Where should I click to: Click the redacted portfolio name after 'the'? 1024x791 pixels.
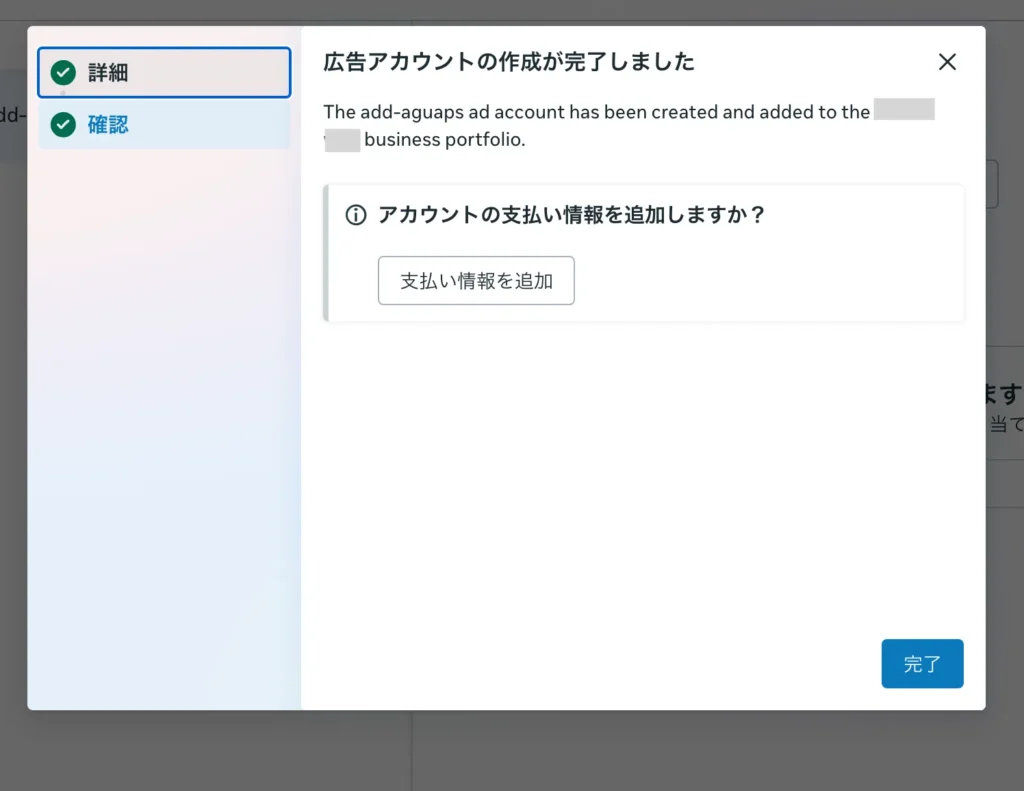tap(903, 111)
